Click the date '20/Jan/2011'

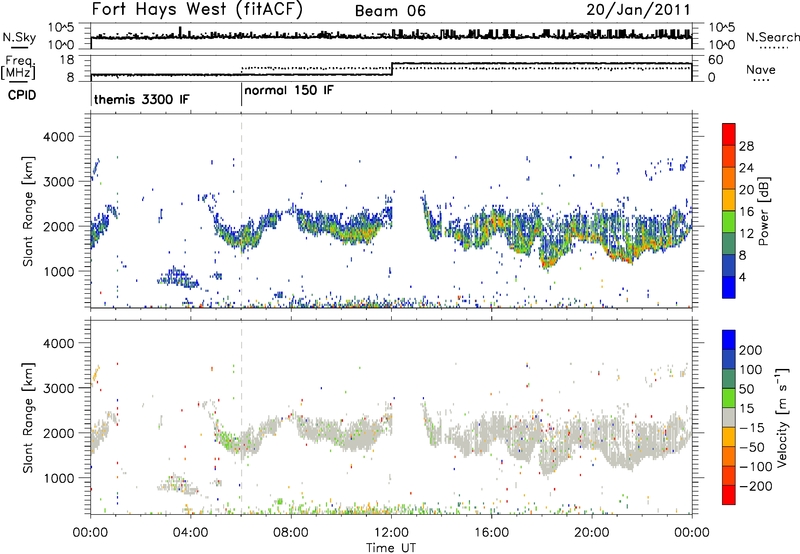638,10
